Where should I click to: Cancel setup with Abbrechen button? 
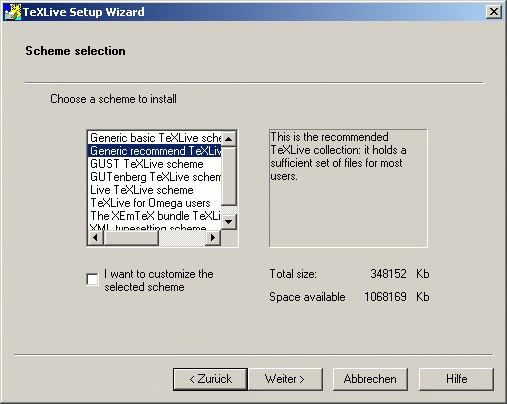(370, 379)
